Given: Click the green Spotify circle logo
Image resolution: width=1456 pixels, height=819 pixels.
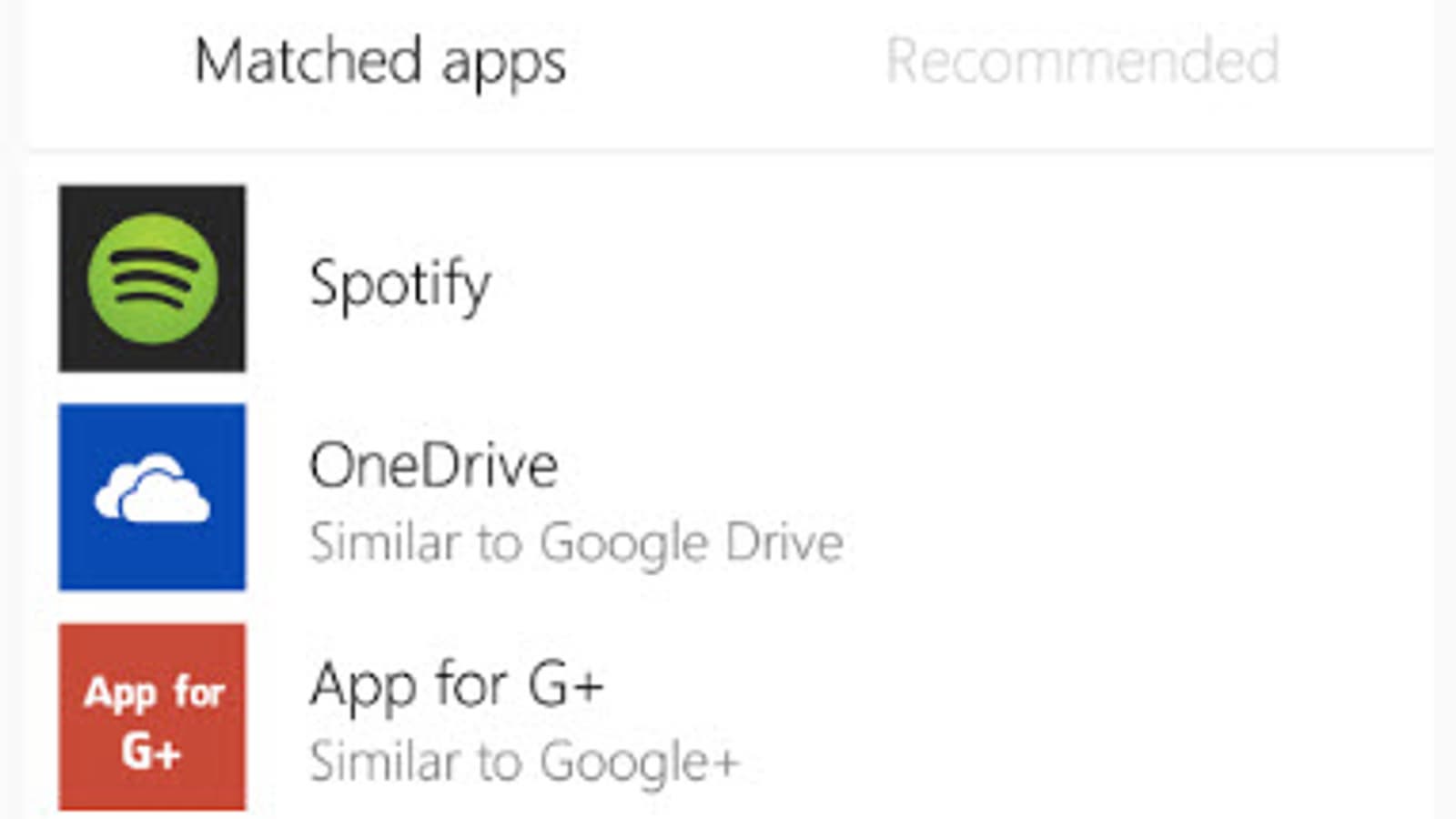Looking at the screenshot, I should pos(152,278).
